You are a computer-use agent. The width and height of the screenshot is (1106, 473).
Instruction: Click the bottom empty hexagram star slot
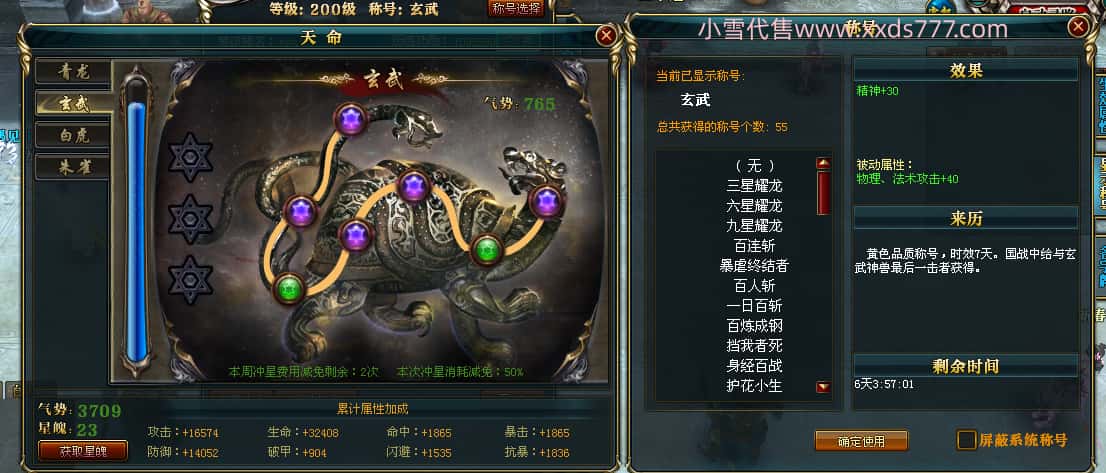[190, 280]
